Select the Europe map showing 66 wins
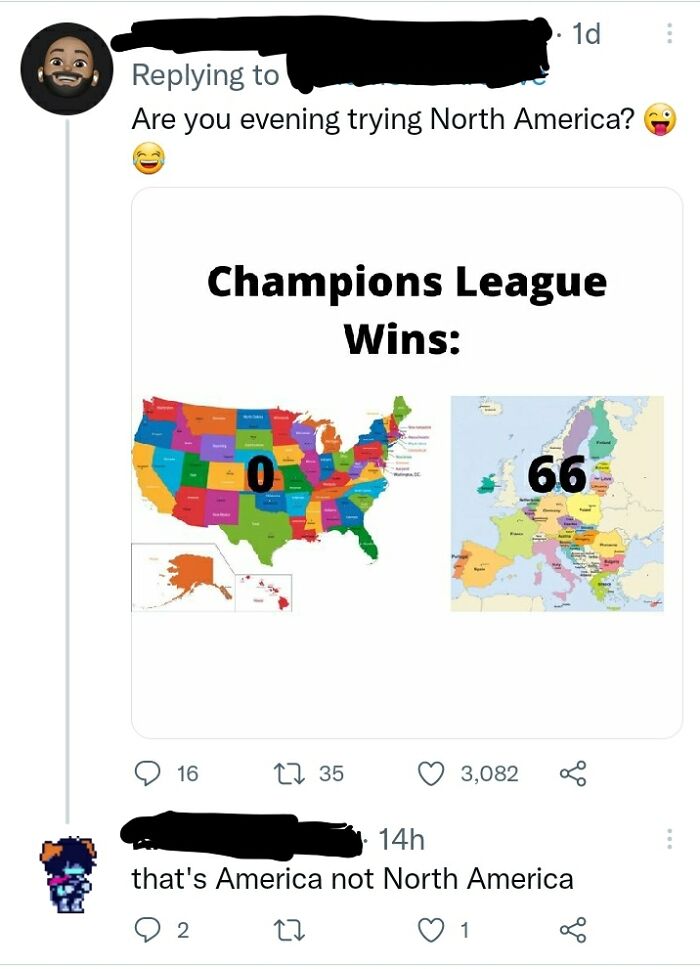This screenshot has height=969, width=700. (557, 504)
